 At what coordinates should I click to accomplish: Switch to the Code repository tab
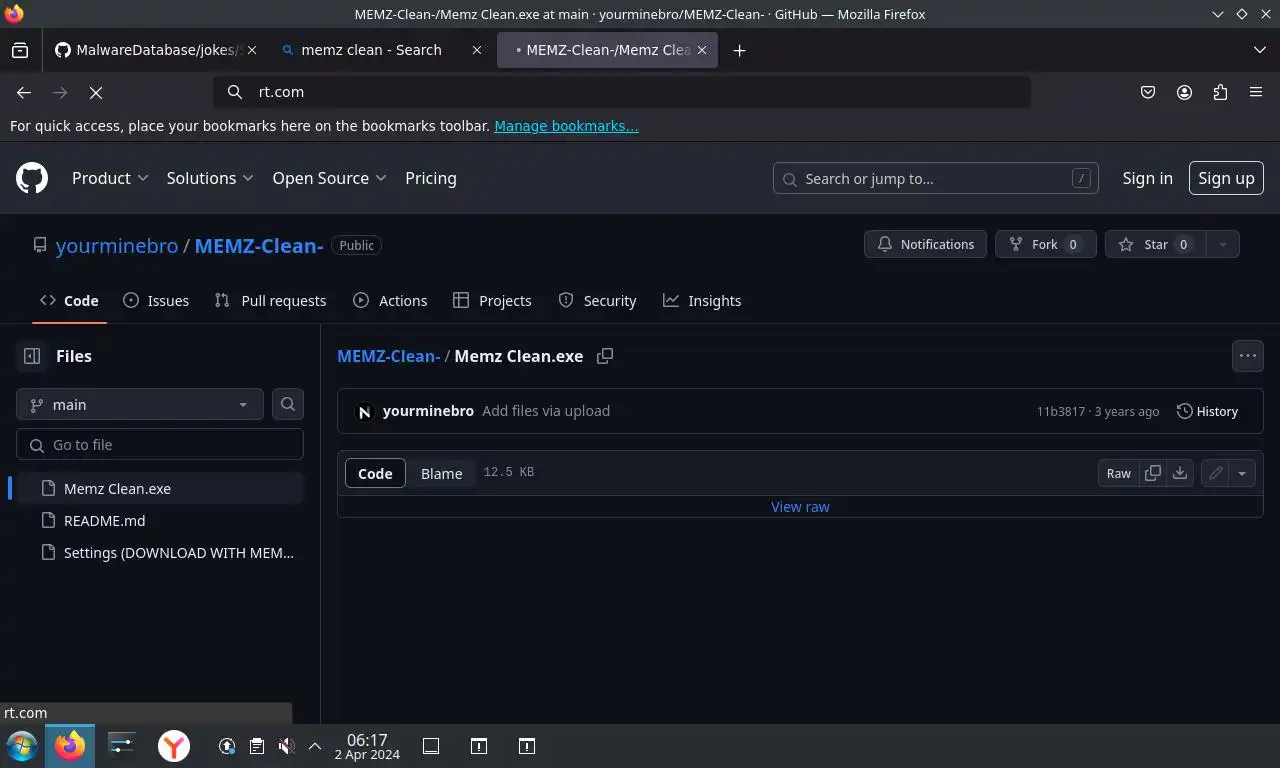[69, 301]
